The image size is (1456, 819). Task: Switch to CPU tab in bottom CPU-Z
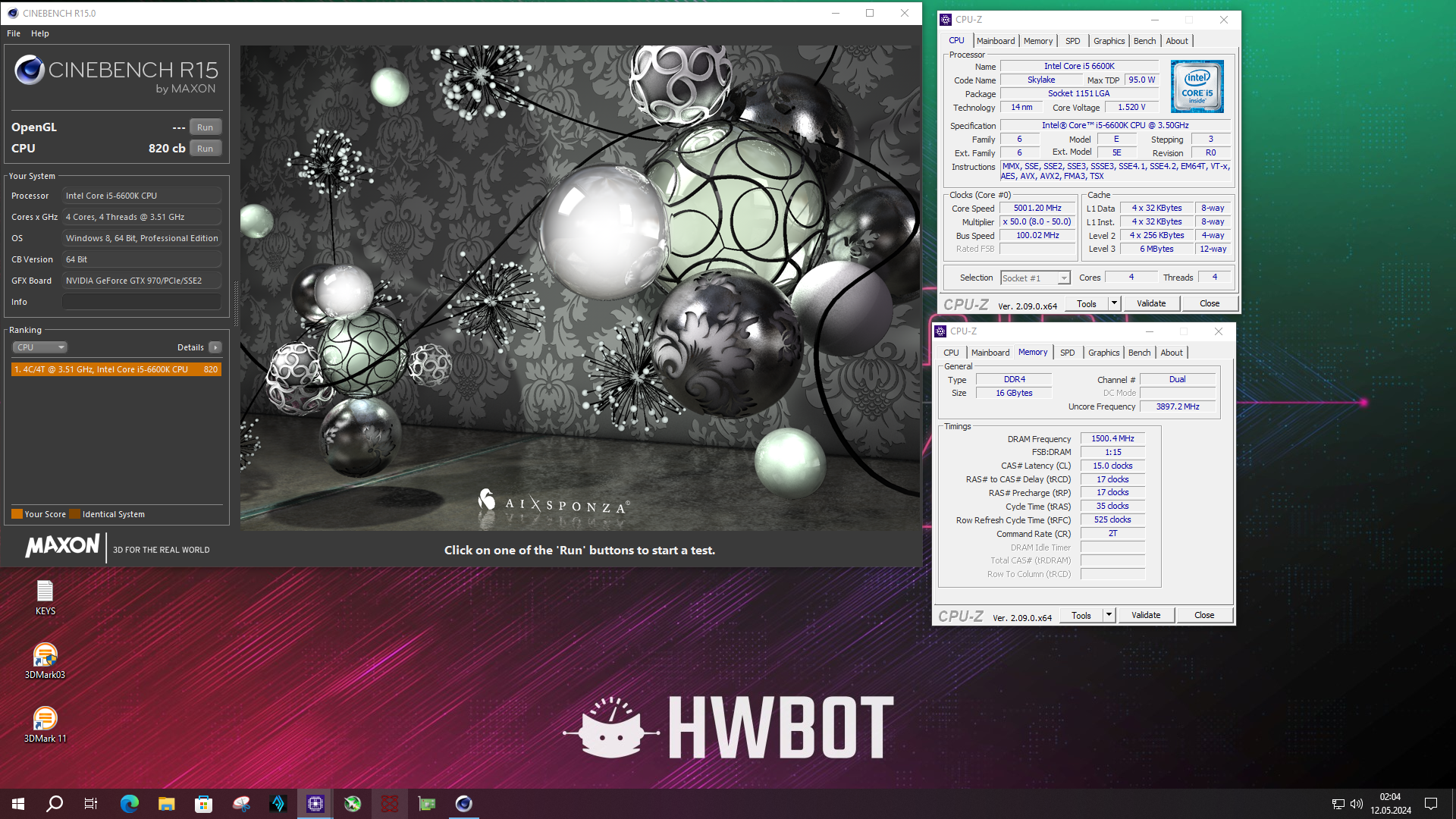[x=951, y=353]
